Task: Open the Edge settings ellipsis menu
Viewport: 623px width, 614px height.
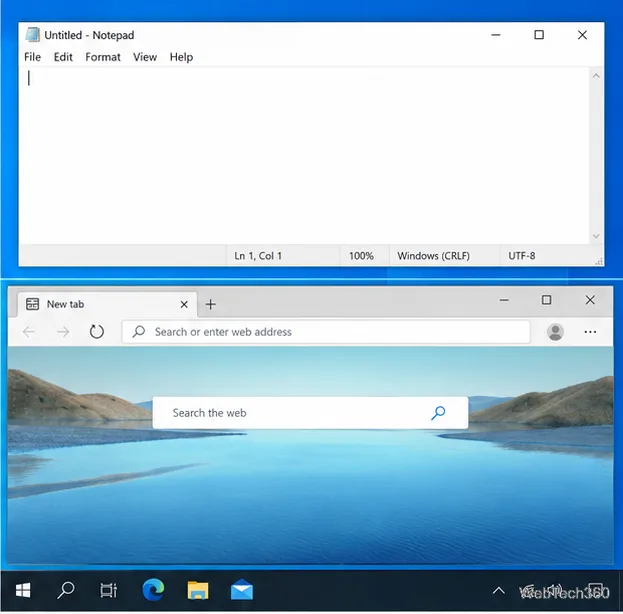Action: tap(590, 332)
